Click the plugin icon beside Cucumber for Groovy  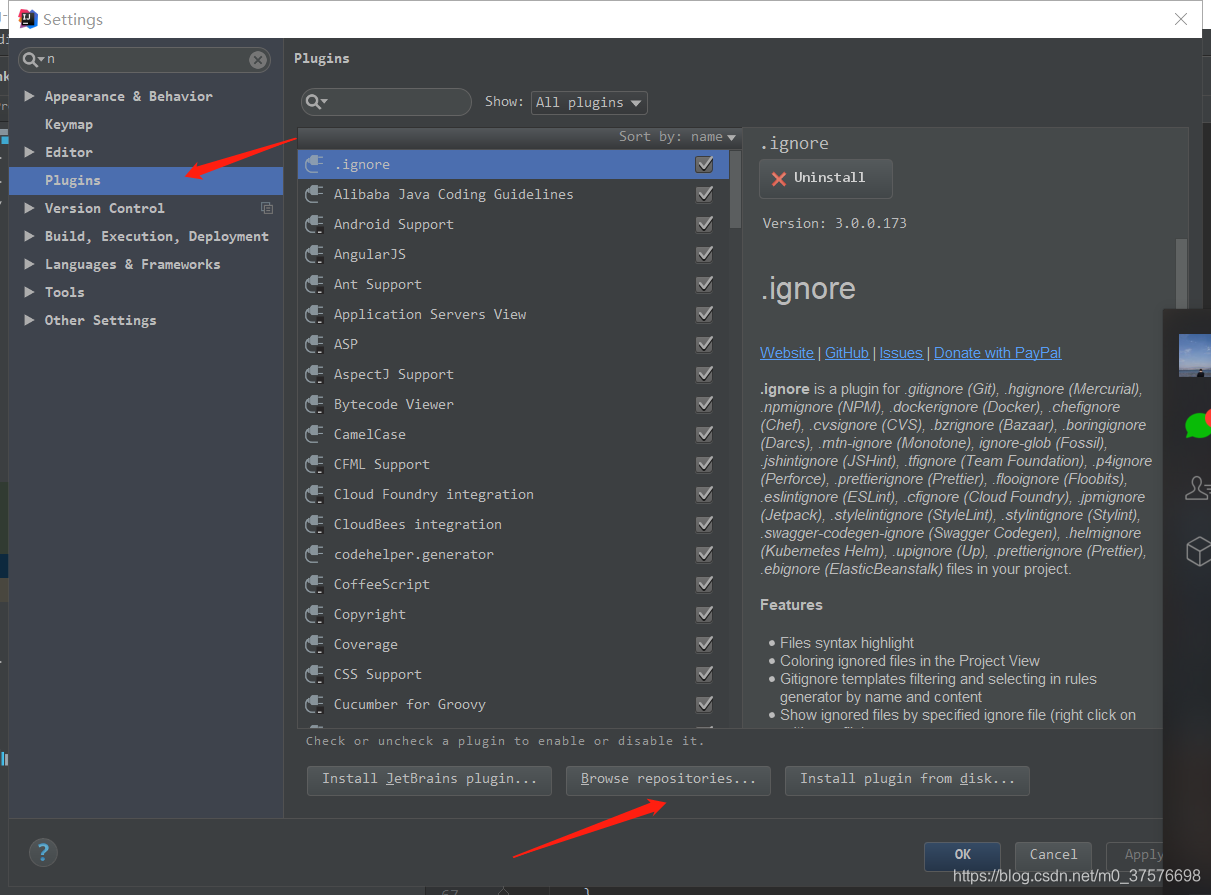(x=314, y=704)
